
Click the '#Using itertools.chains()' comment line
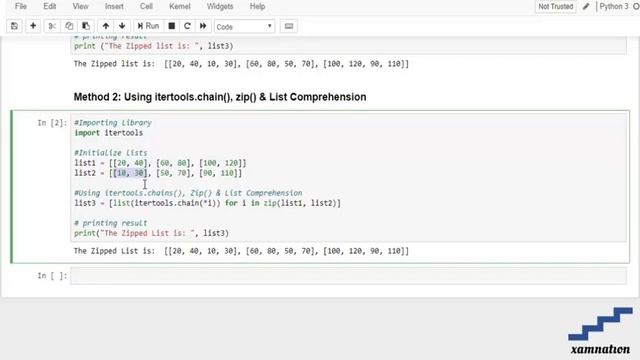coord(188,193)
